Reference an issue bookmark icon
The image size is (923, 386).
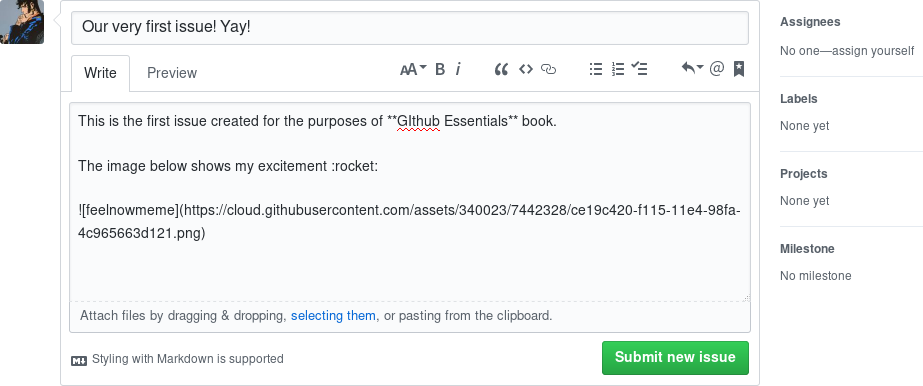pos(739,69)
